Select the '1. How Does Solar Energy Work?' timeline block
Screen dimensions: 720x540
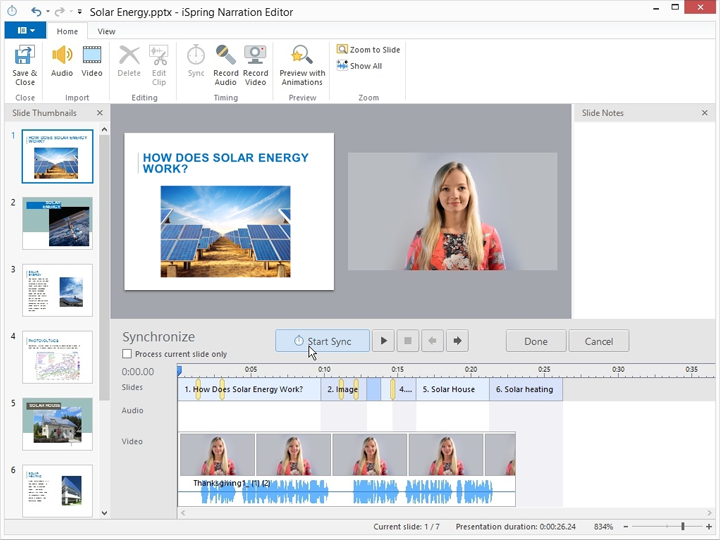pyautogui.click(x=249, y=389)
